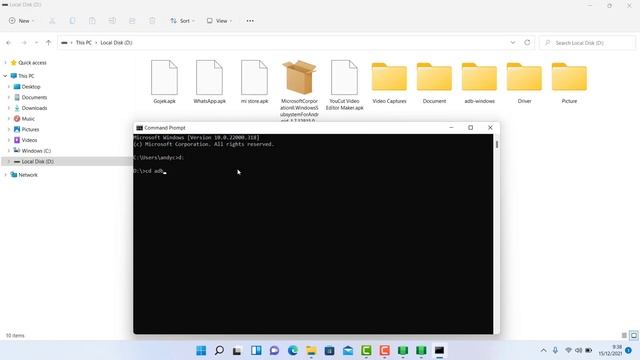Select the adb-windows folder
The image size is (640, 360).
479,82
